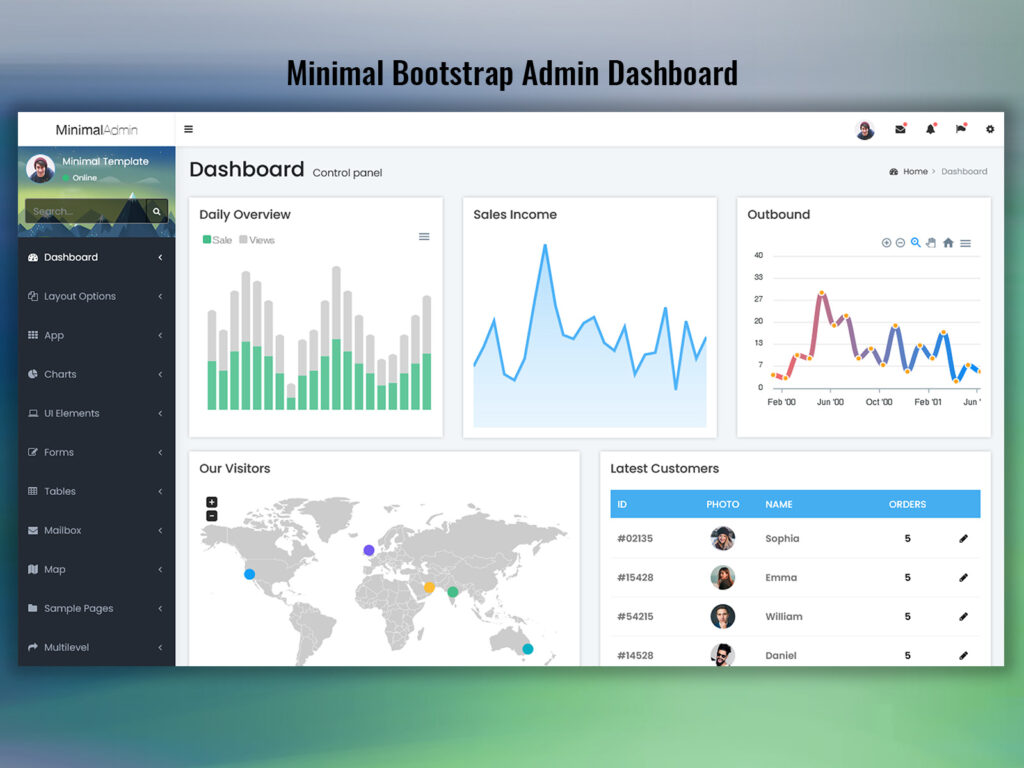
Task: Click customer ID #54215
Action: coord(635,616)
